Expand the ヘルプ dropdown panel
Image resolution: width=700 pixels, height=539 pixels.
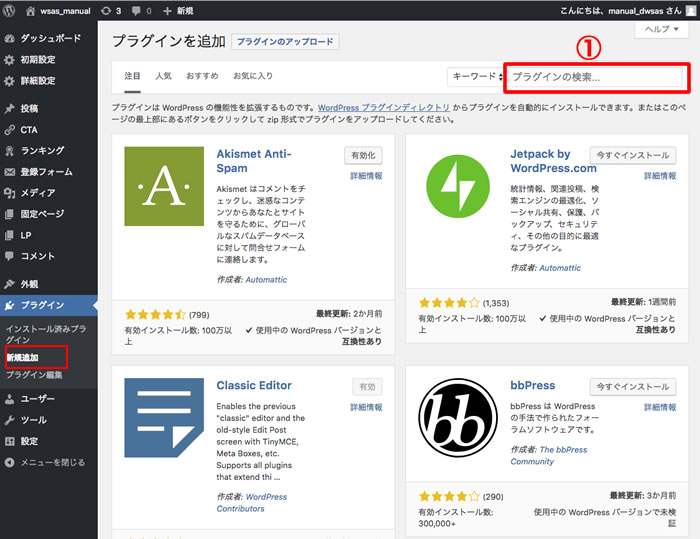pos(662,31)
